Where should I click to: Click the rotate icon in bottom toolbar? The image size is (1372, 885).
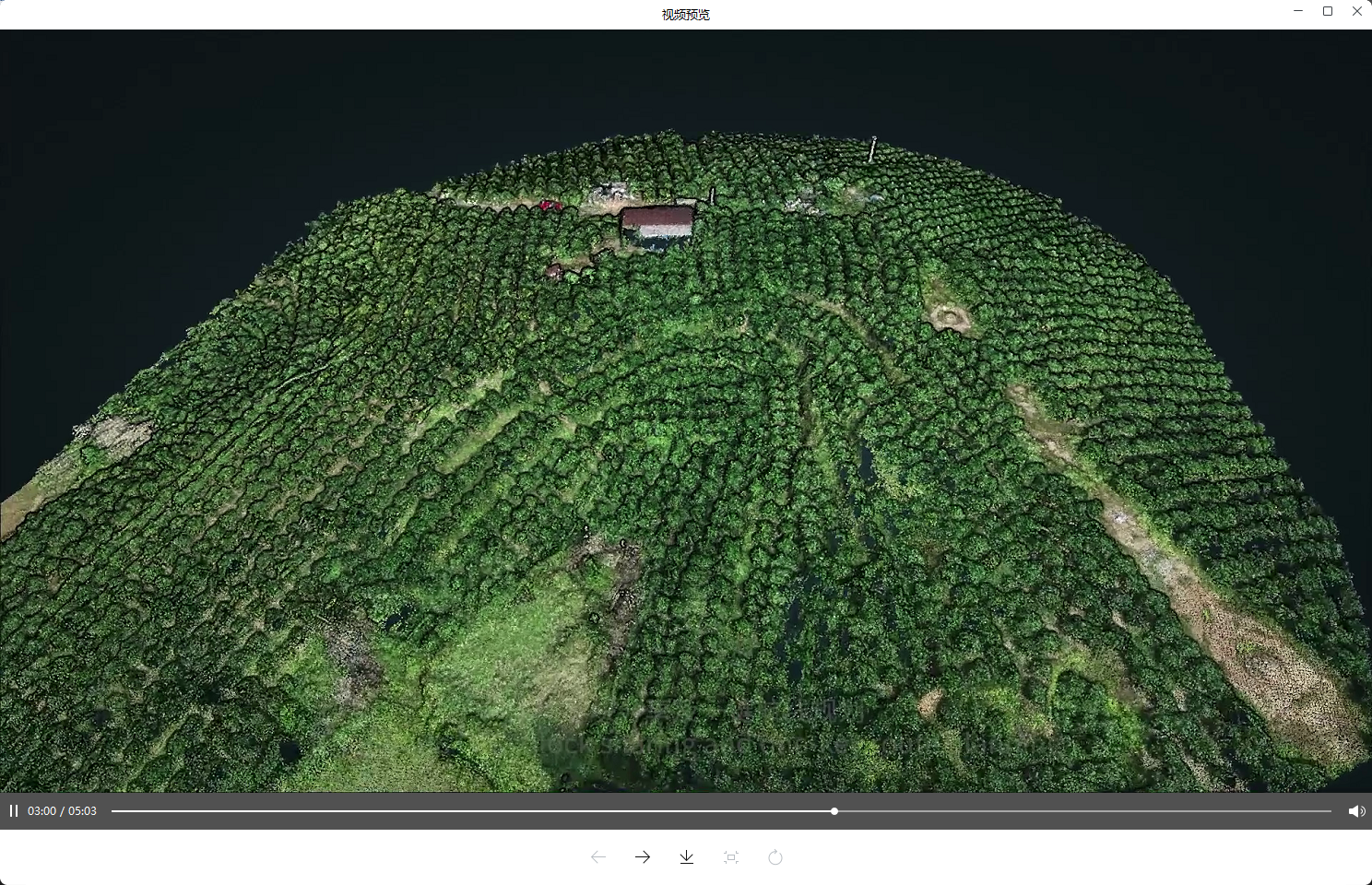[x=775, y=857]
